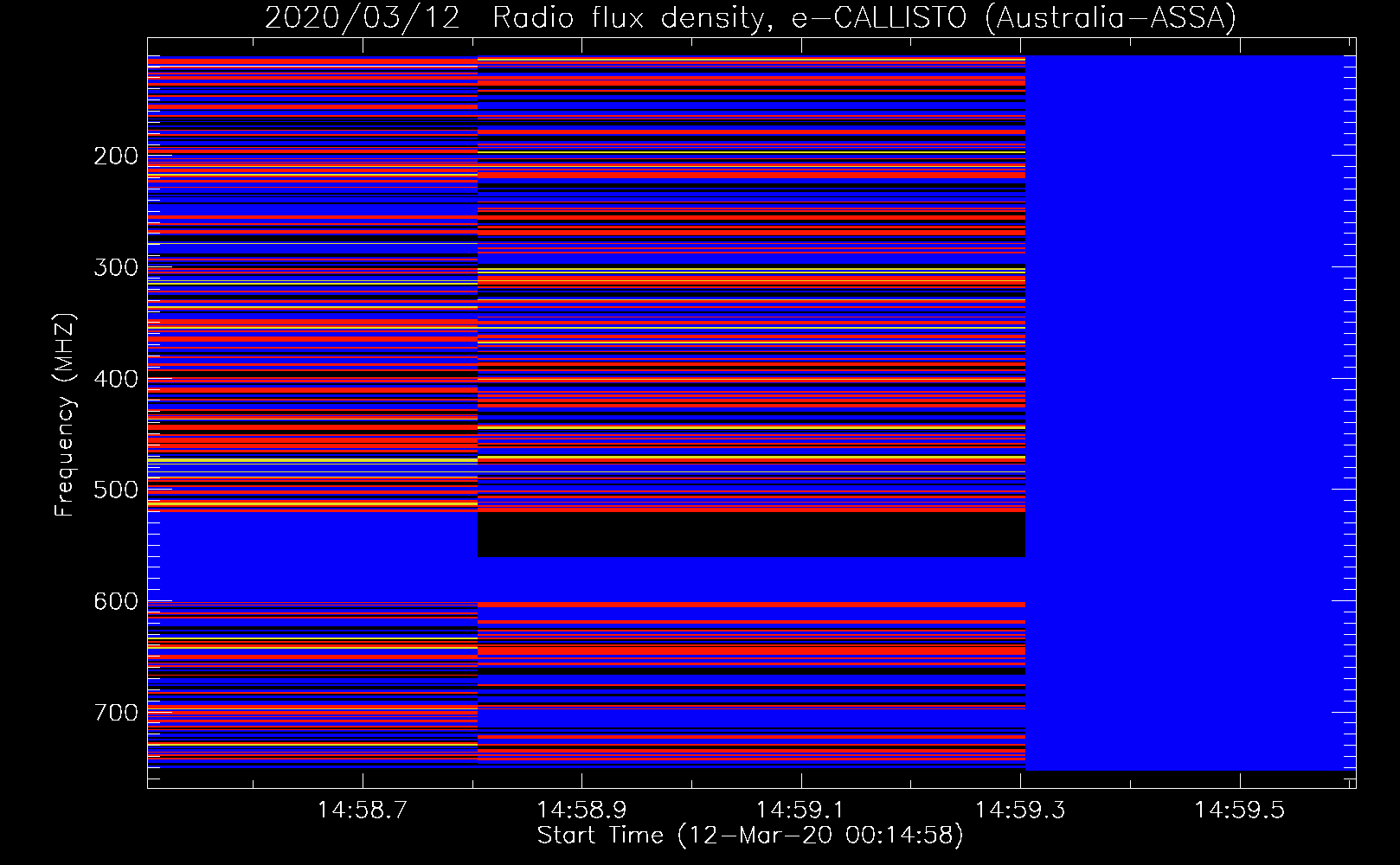Click the 14:58.7 time tick label
Screen dimensions: 1400x865
[x=363, y=811]
